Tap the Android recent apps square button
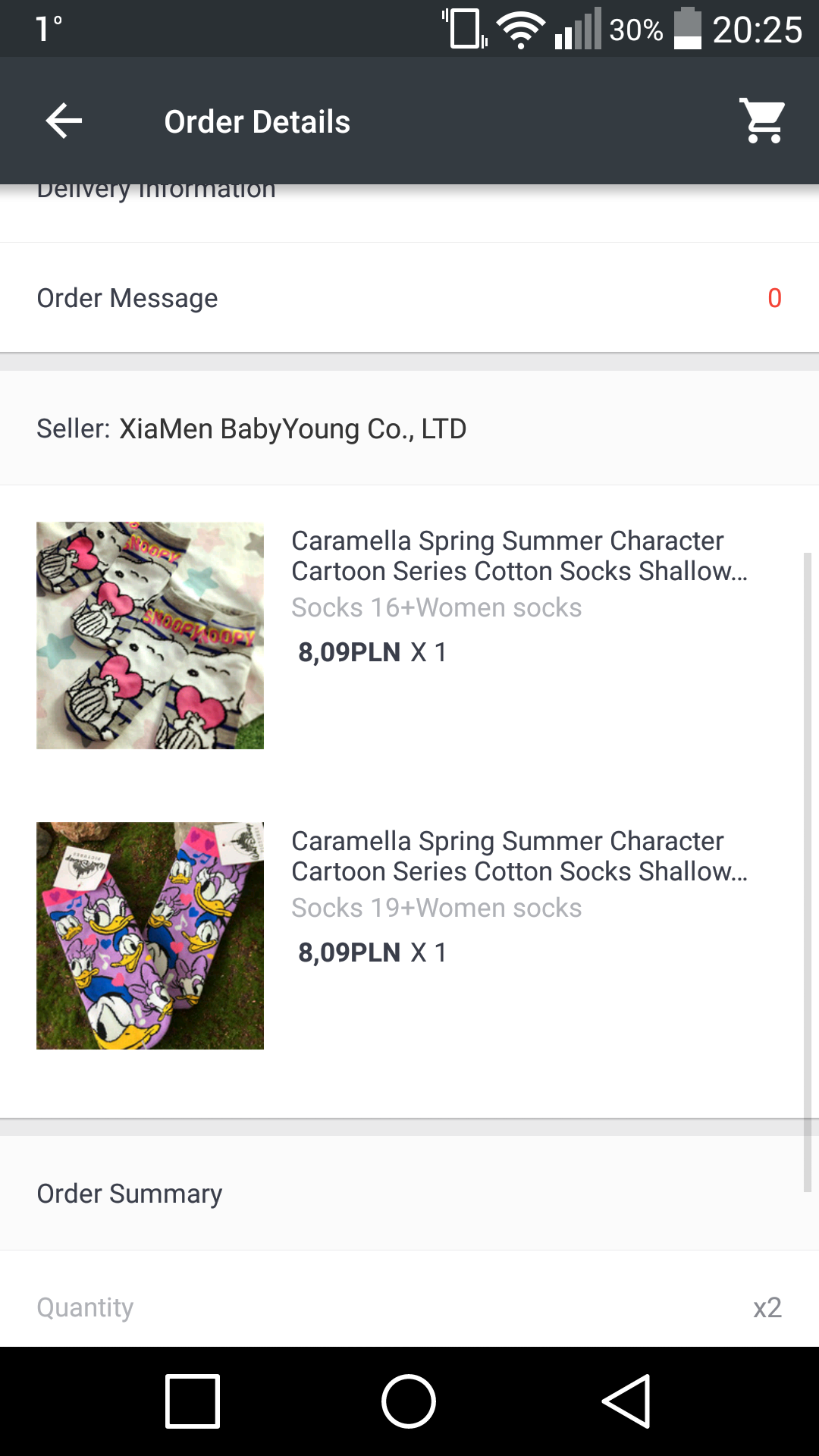The height and width of the screenshot is (1456, 819). click(193, 1401)
